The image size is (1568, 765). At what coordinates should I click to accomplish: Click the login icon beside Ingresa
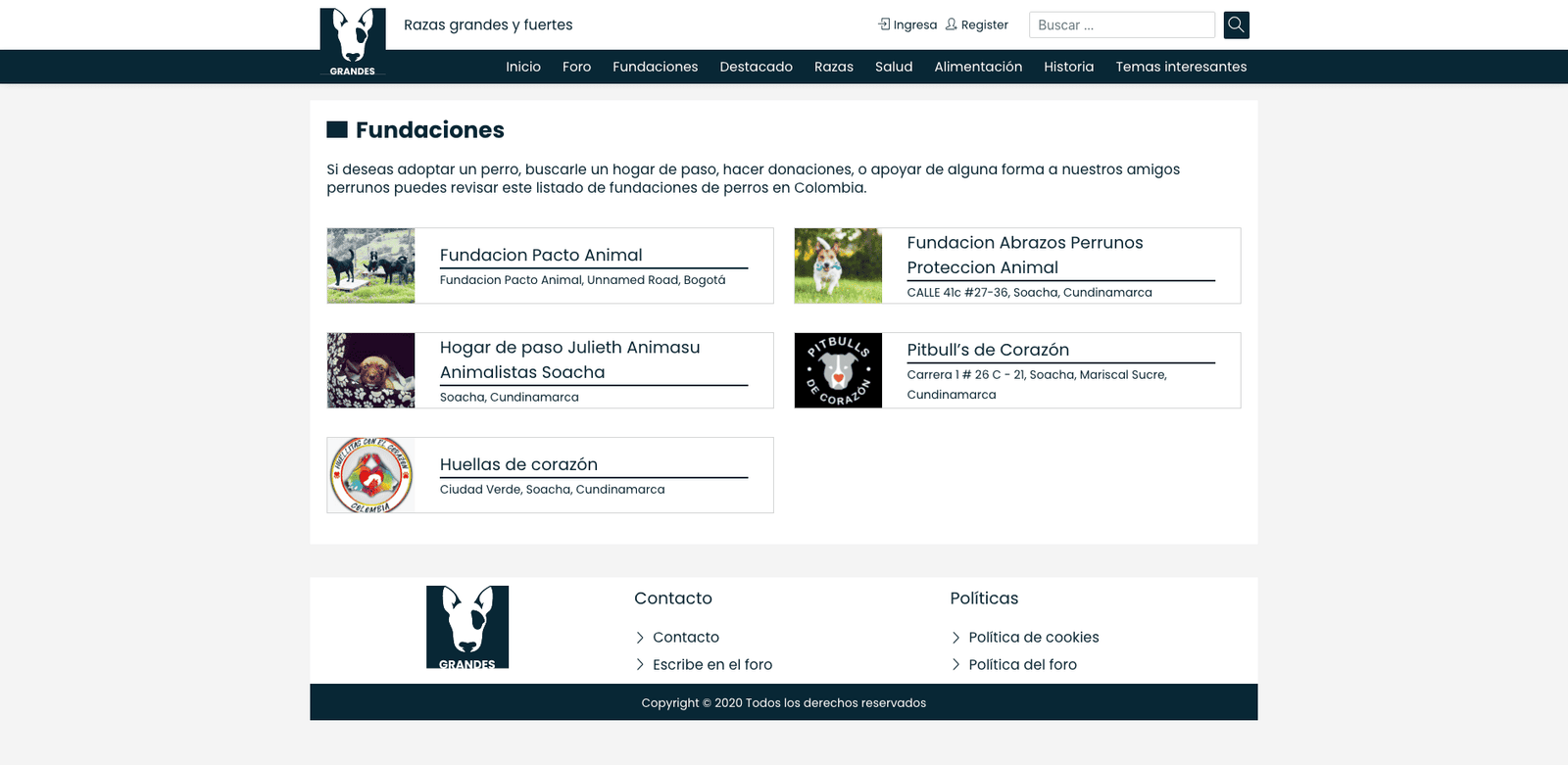pos(885,24)
